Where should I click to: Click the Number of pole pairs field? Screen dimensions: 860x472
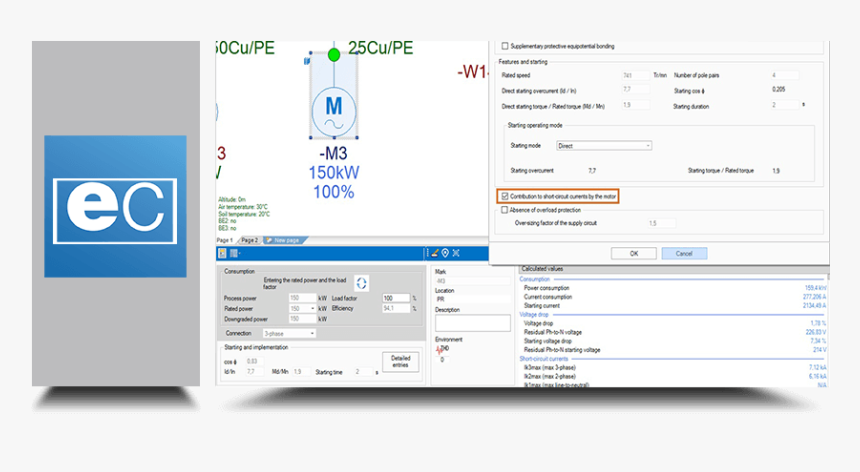785,75
